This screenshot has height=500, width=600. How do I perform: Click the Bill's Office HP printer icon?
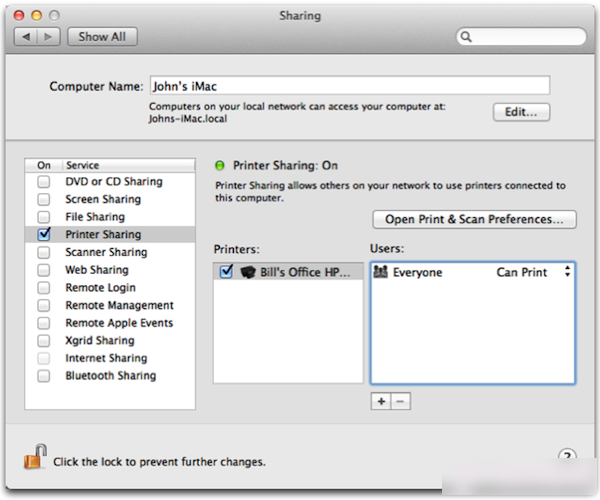pos(248,272)
